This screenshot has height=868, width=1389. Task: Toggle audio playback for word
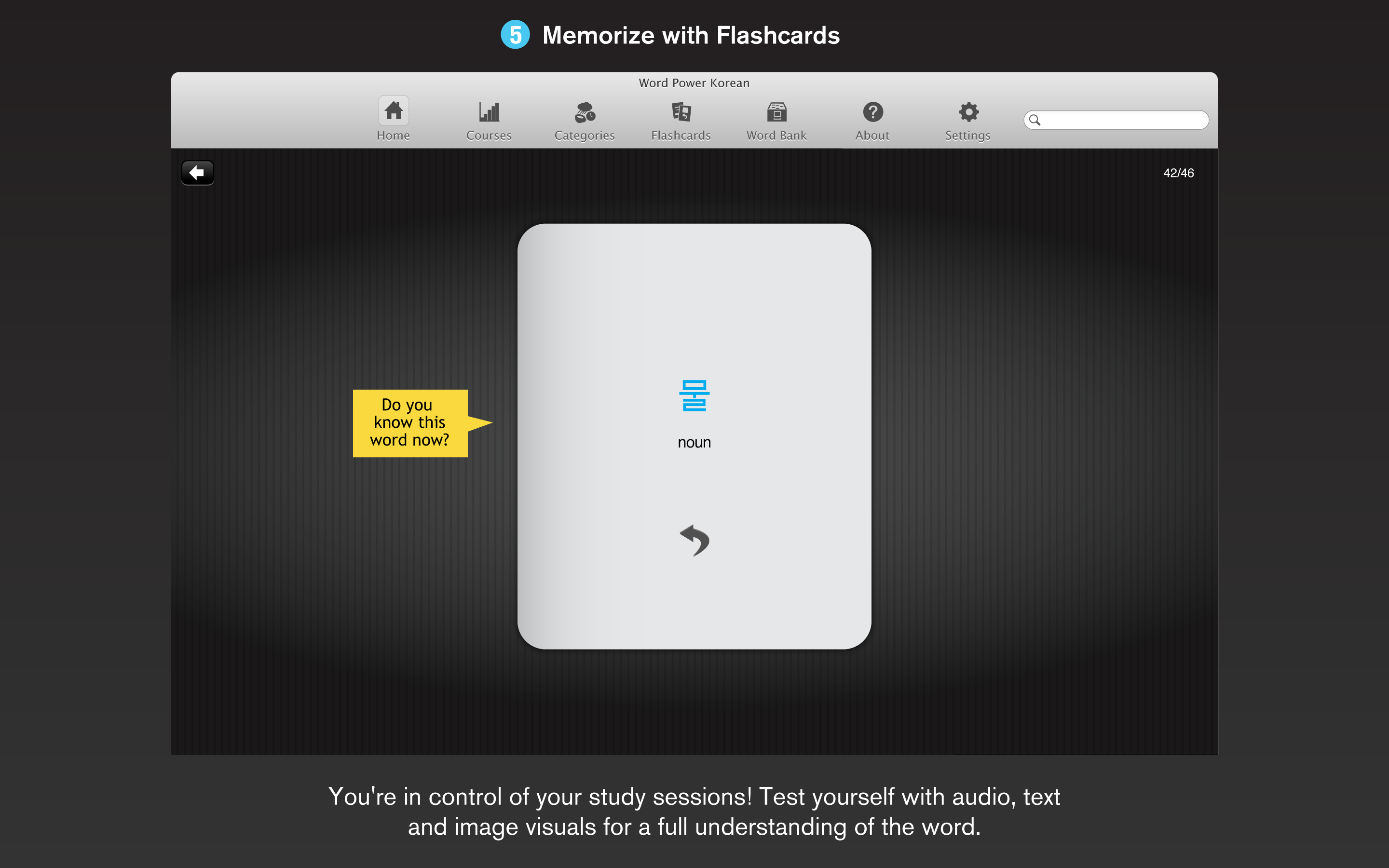694,395
